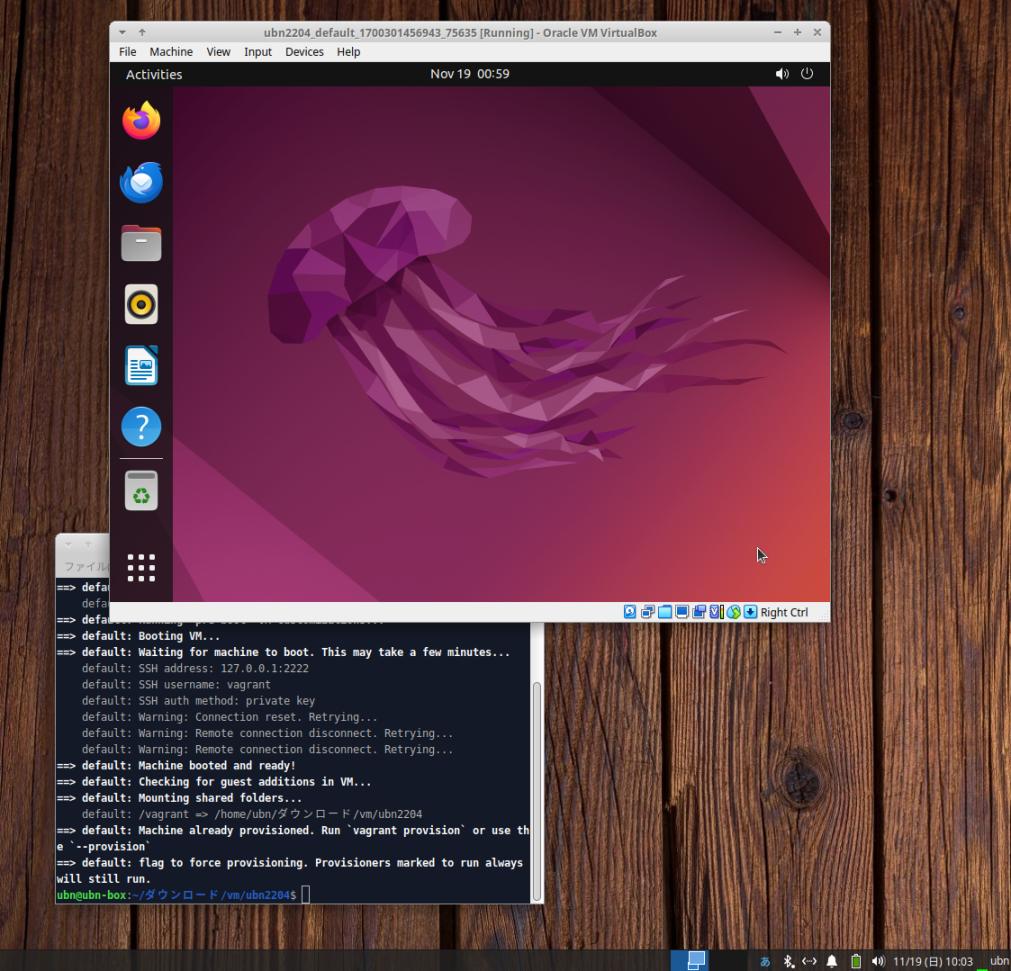This screenshot has width=1011, height=971.
Task: Open the host clock showing 11/19 10:03
Action: click(x=933, y=961)
